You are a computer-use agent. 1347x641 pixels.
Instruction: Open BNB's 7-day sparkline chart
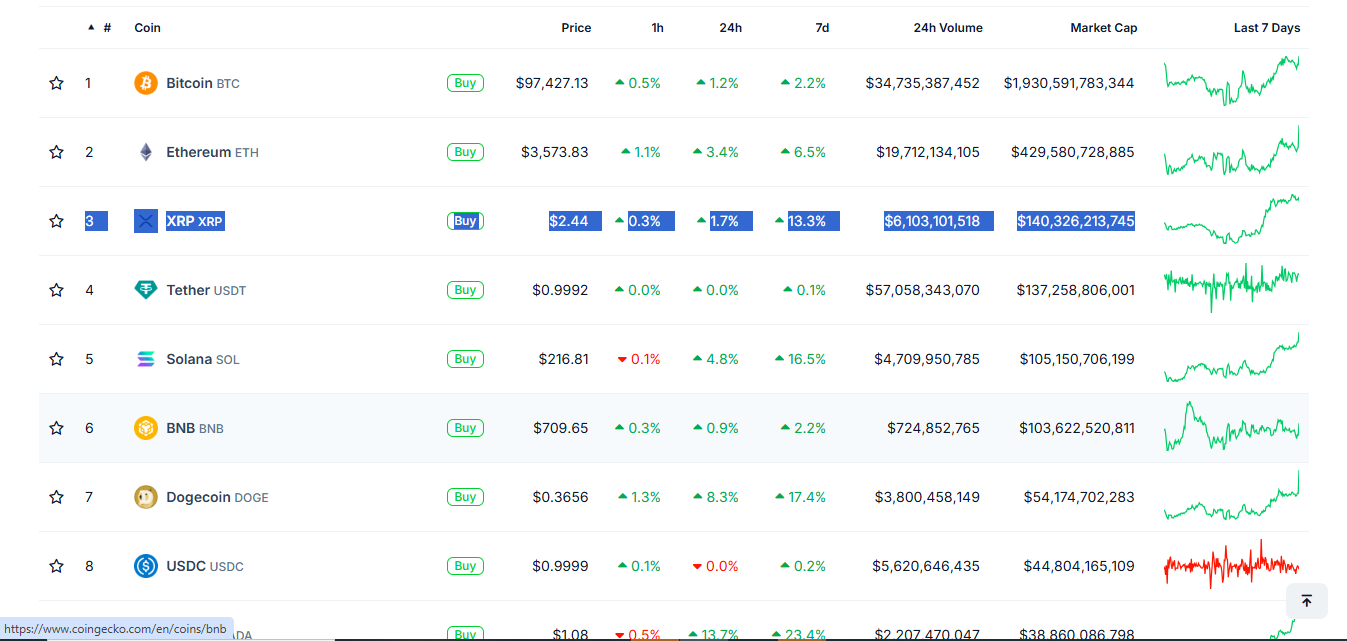coord(1232,427)
